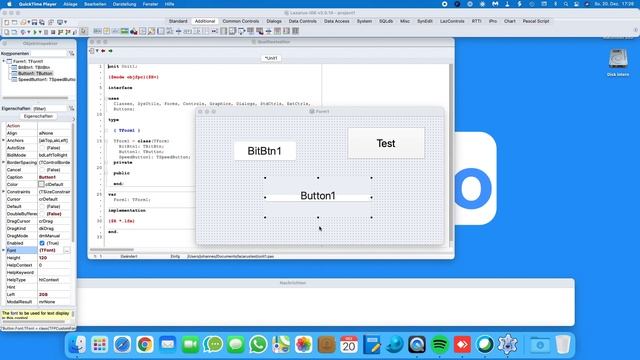640x360 pixels.
Task: Expand the BorderSpacing property
Action: [x=3, y=162]
